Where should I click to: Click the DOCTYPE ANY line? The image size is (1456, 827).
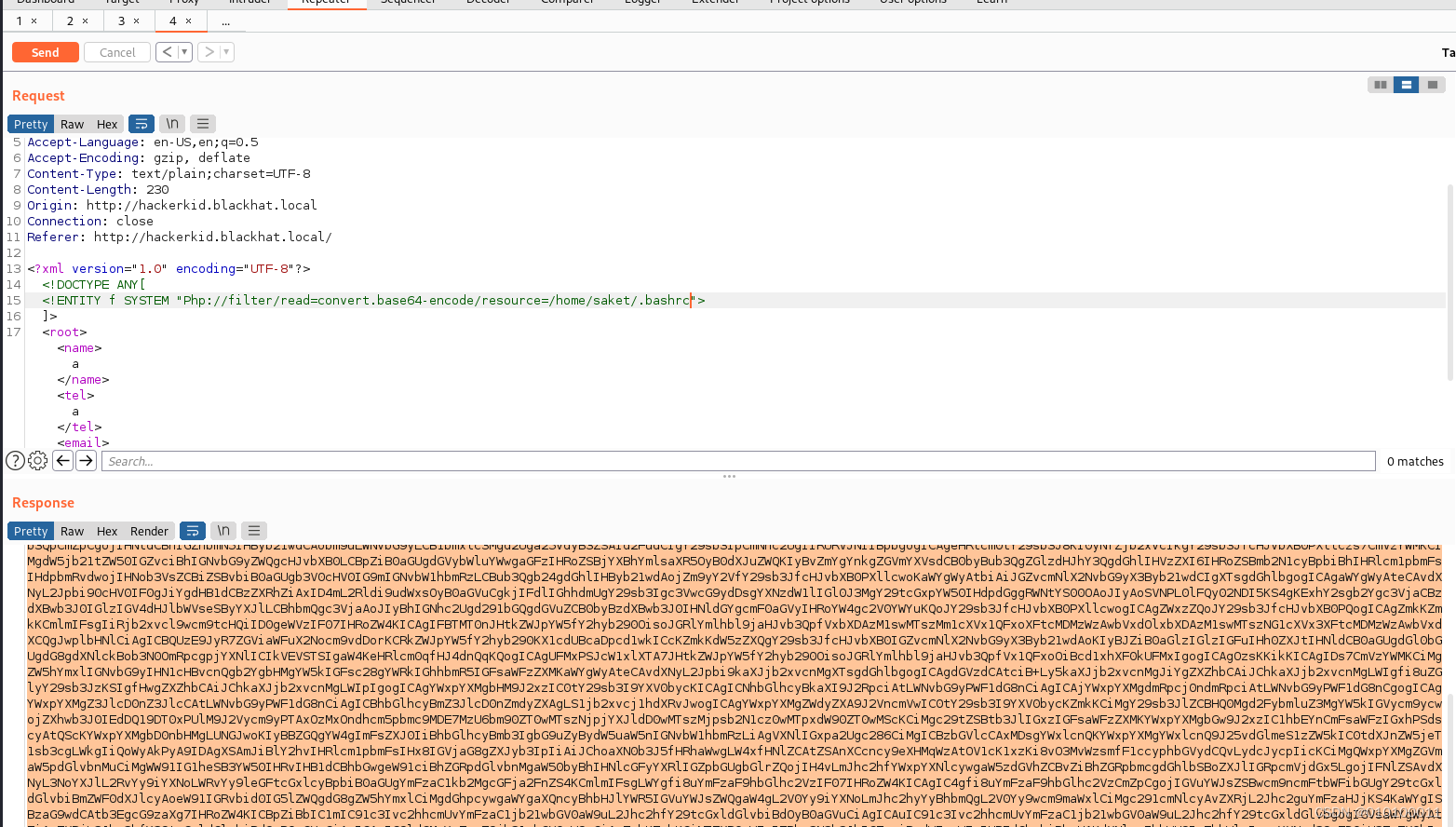point(93,284)
